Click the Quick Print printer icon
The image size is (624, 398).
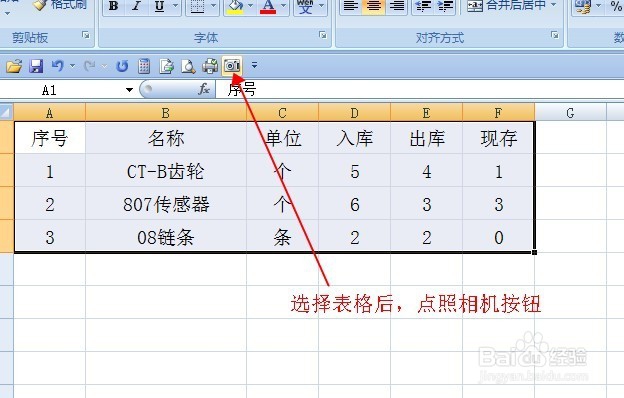click(x=210, y=66)
